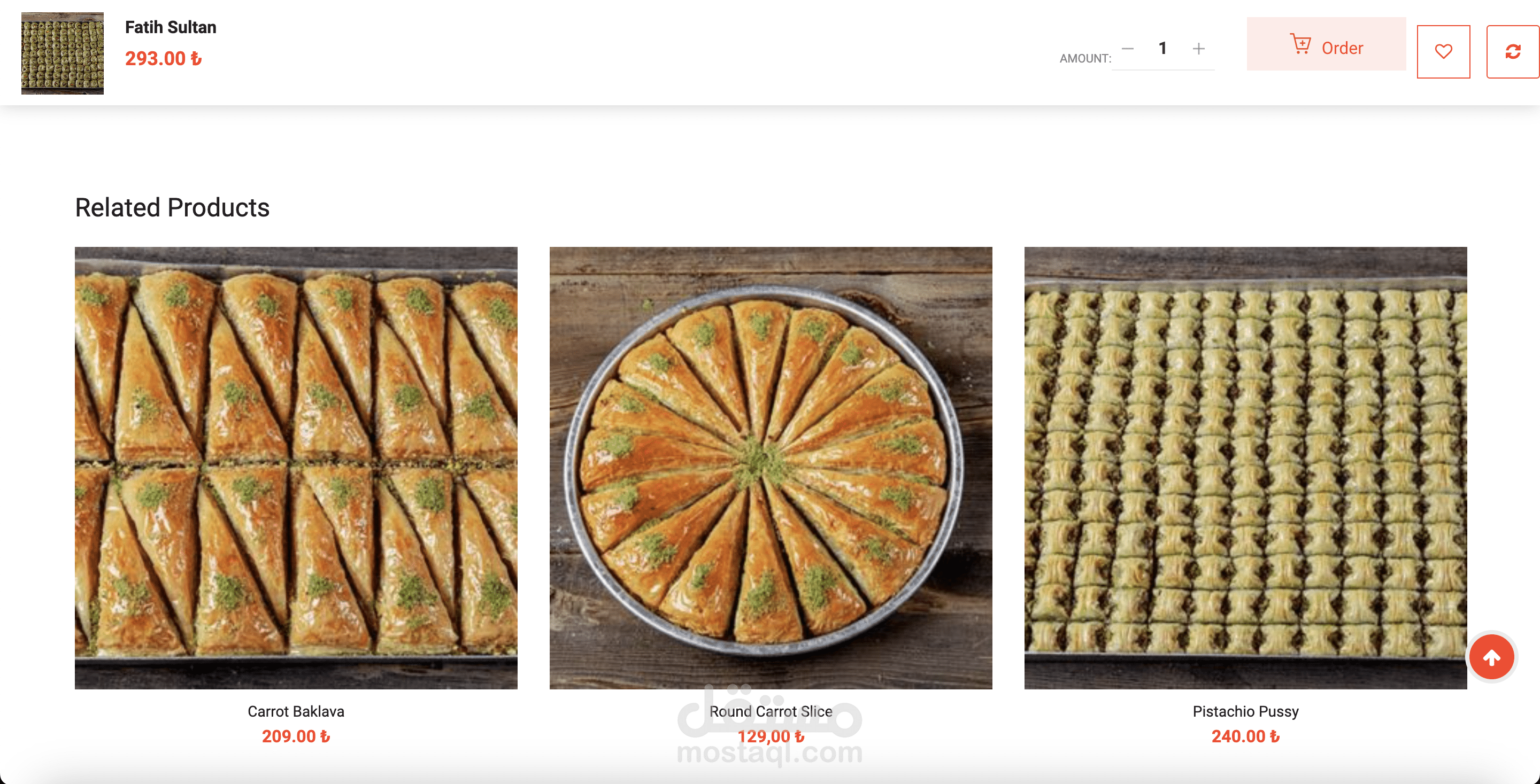1540x784 pixels.
Task: Add Fatih Sultan to wishlist via heart icon
Action: tap(1443, 51)
